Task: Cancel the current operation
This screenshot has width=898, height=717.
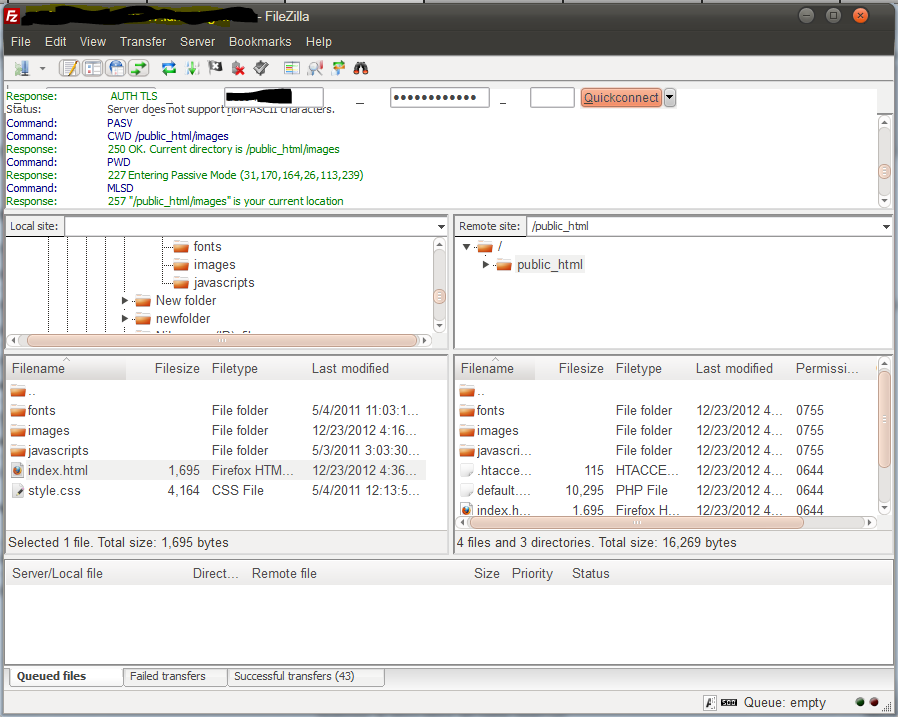Action: pyautogui.click(x=215, y=68)
